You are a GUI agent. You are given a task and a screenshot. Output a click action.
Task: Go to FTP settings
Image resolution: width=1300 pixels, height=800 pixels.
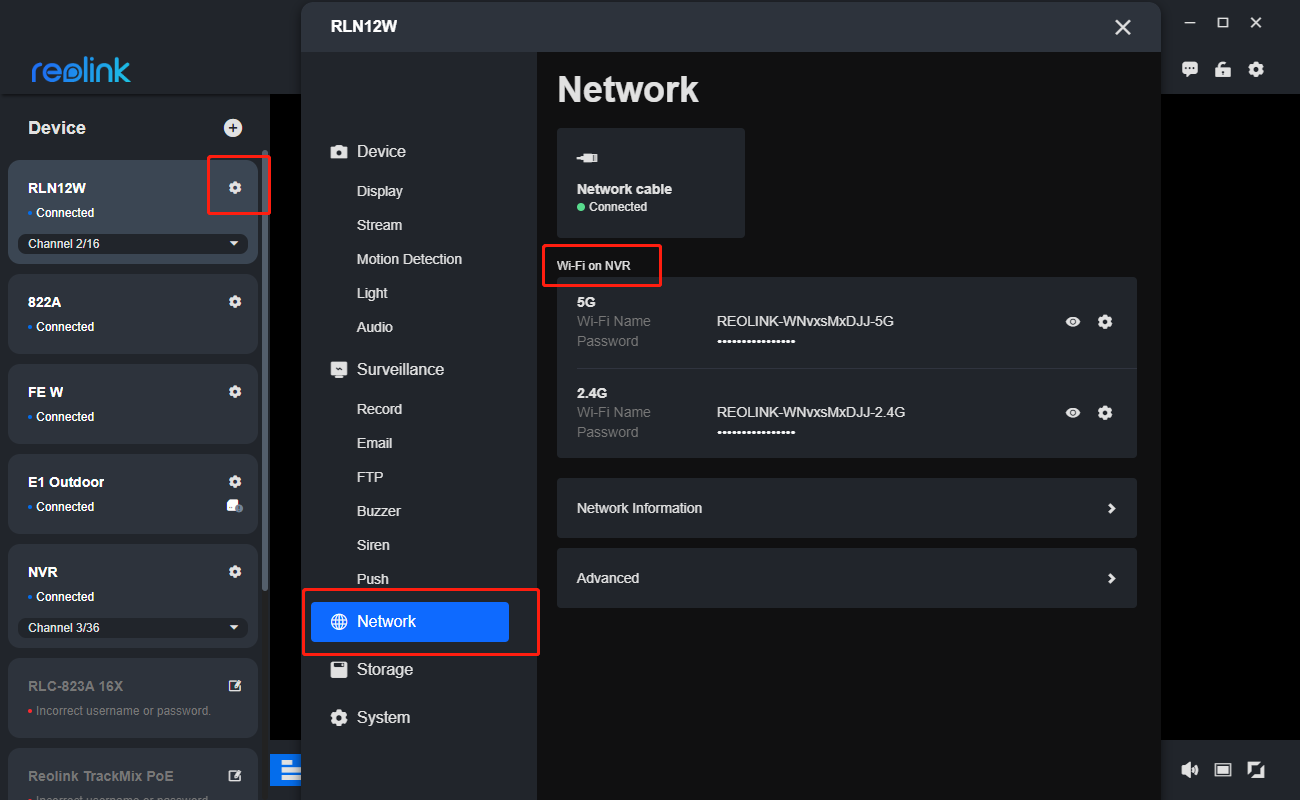coord(370,477)
